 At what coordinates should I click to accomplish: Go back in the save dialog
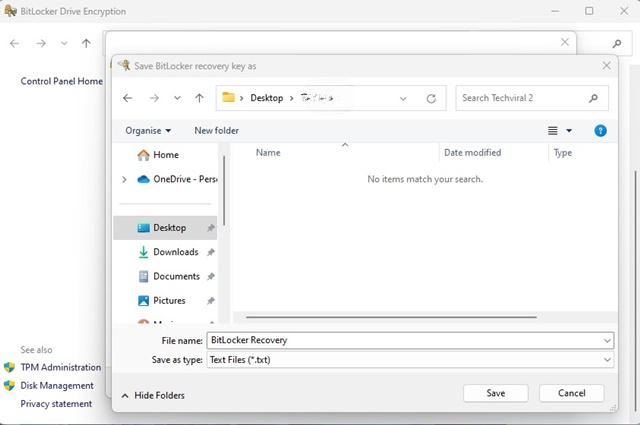tap(128, 98)
